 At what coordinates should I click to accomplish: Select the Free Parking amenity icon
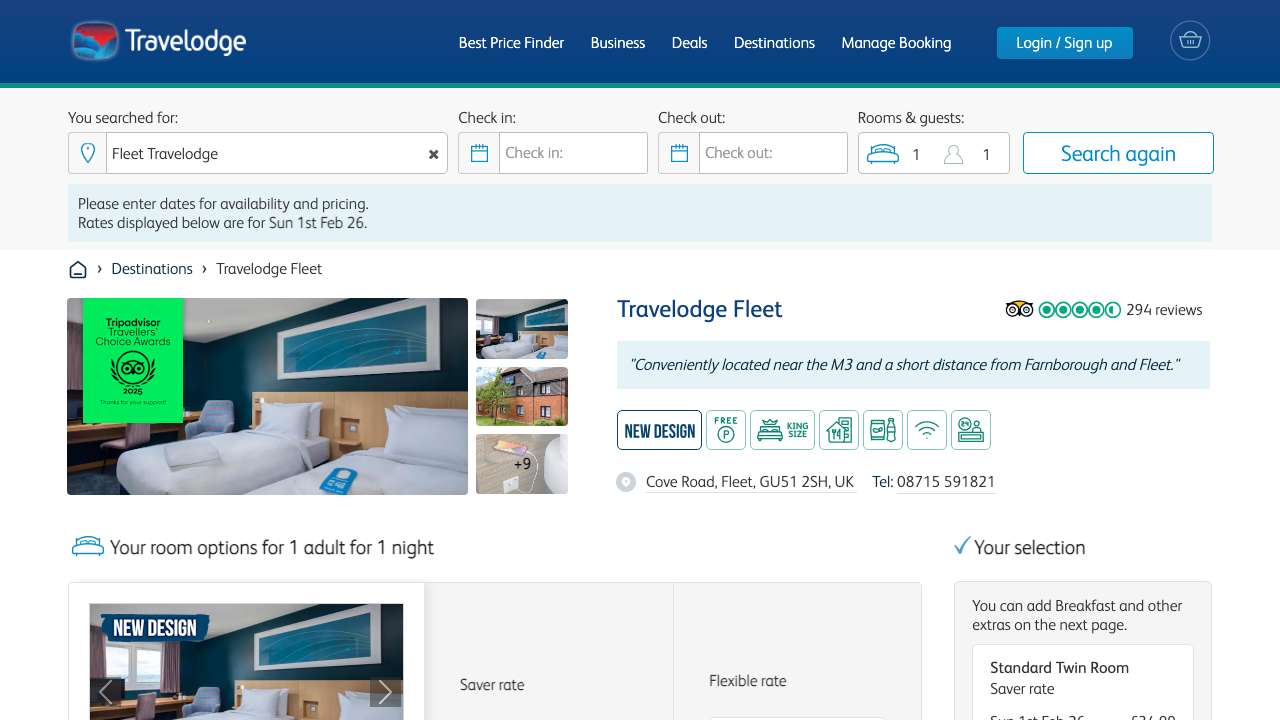(x=725, y=430)
